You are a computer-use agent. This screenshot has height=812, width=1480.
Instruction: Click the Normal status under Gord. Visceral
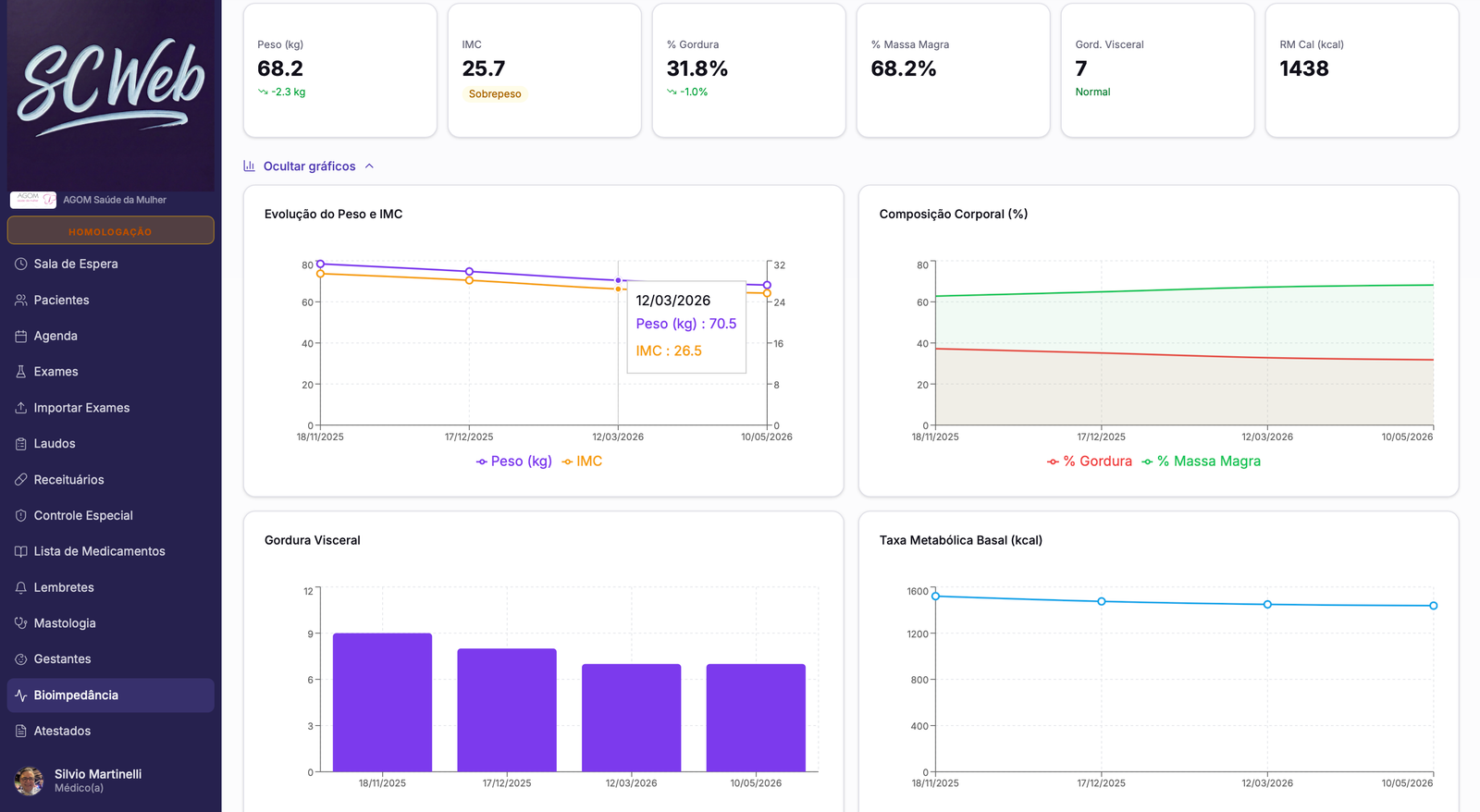pyautogui.click(x=1092, y=92)
